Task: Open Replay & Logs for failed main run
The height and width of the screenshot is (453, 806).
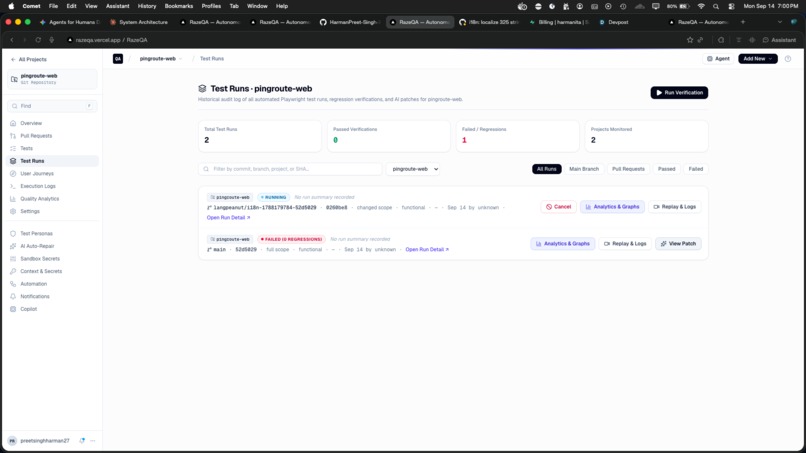Action: [x=625, y=244]
